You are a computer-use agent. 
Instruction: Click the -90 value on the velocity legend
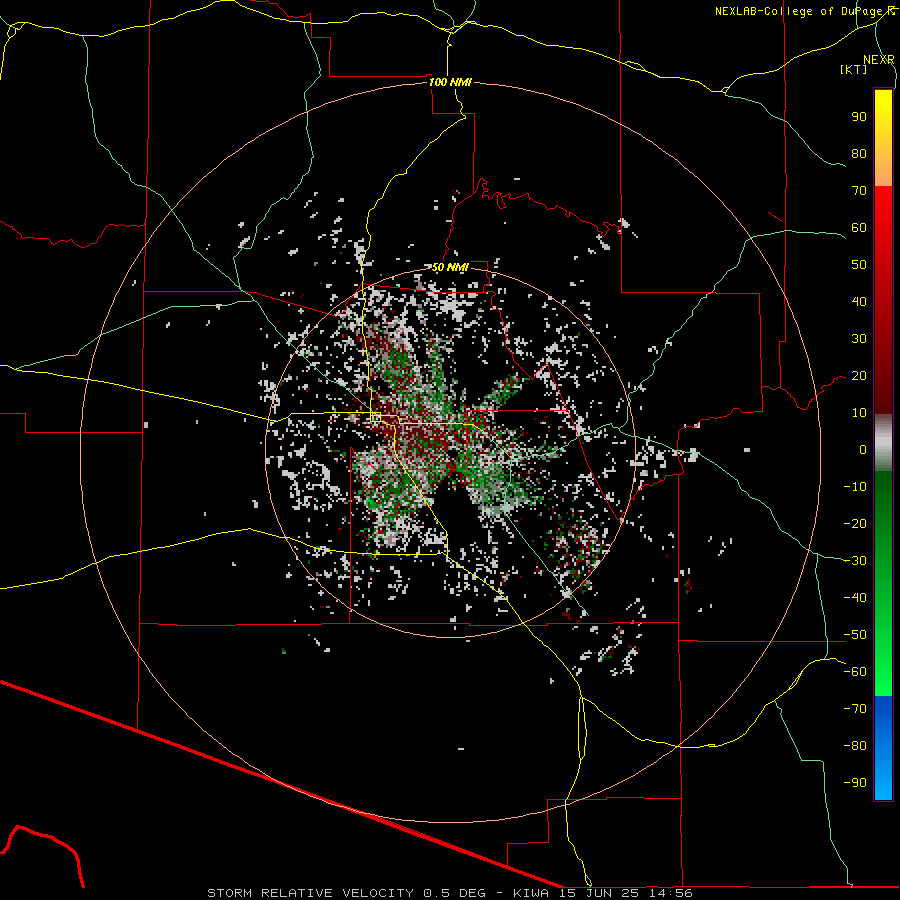(855, 783)
